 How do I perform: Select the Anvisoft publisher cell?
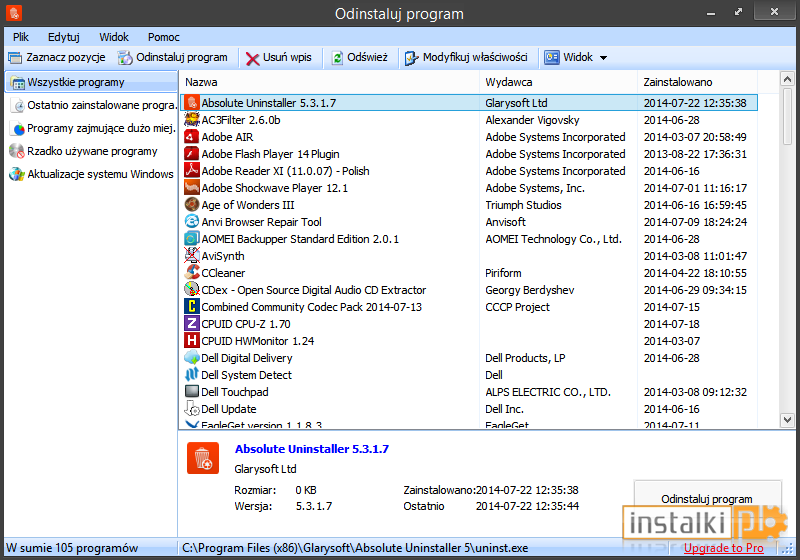505,222
